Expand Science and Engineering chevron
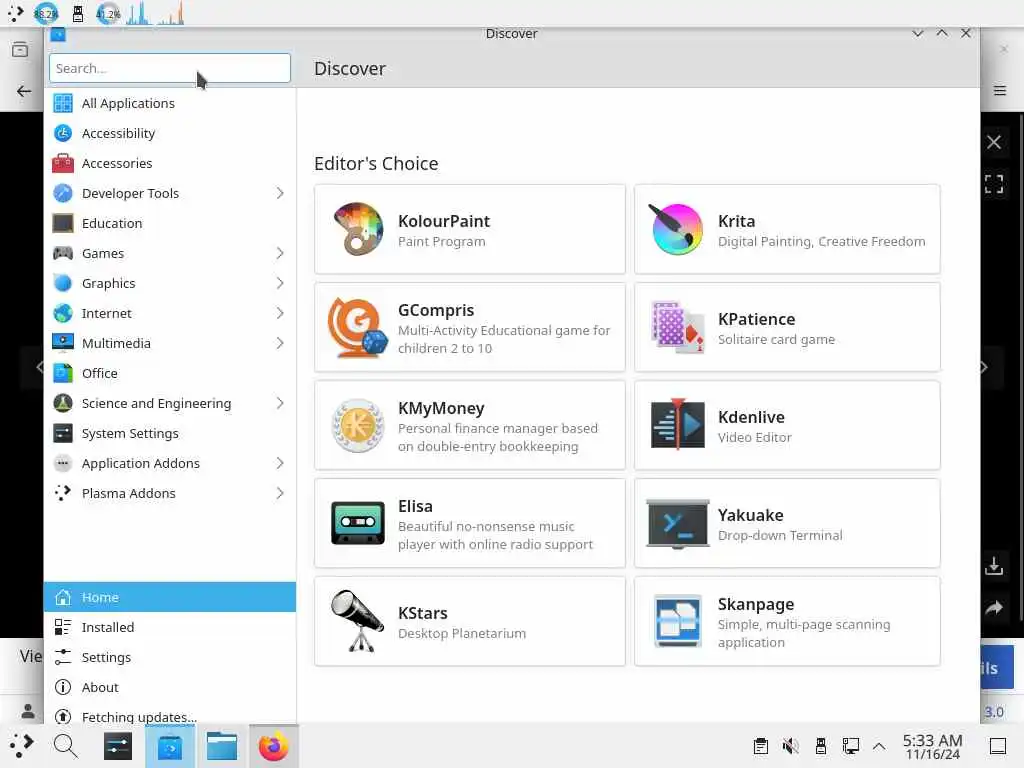Image resolution: width=1024 pixels, height=768 pixels. click(x=280, y=404)
